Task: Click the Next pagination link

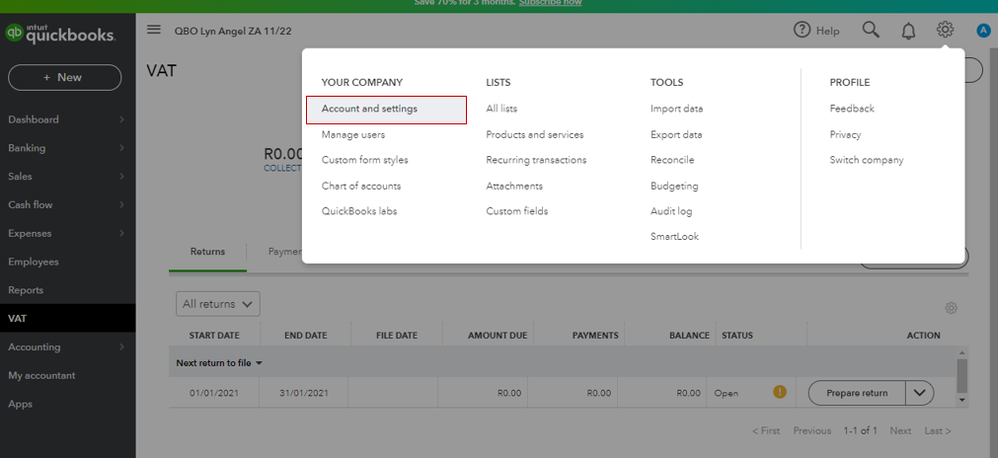Action: [901, 431]
